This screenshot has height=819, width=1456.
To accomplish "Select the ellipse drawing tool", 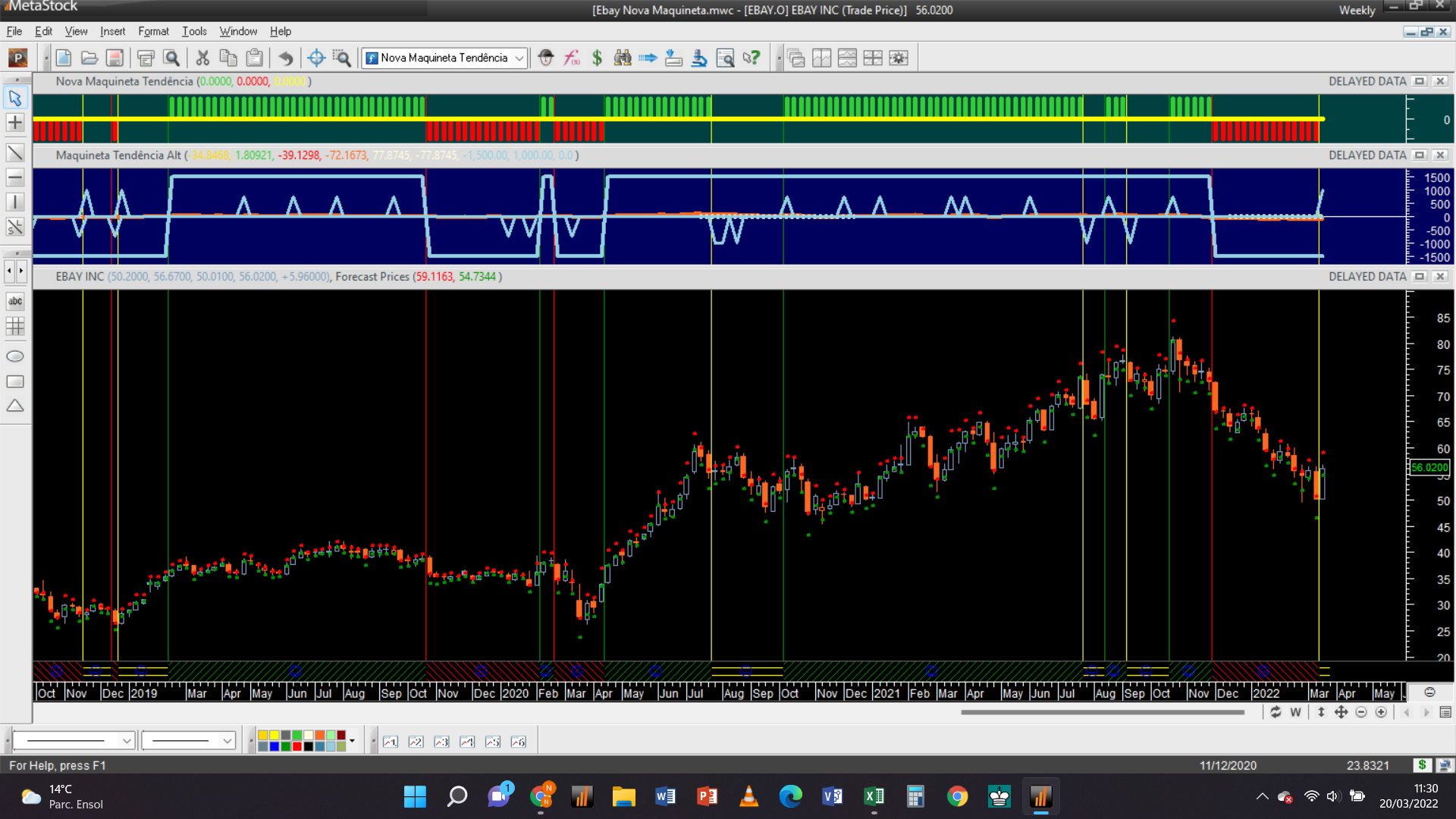I will point(15,356).
